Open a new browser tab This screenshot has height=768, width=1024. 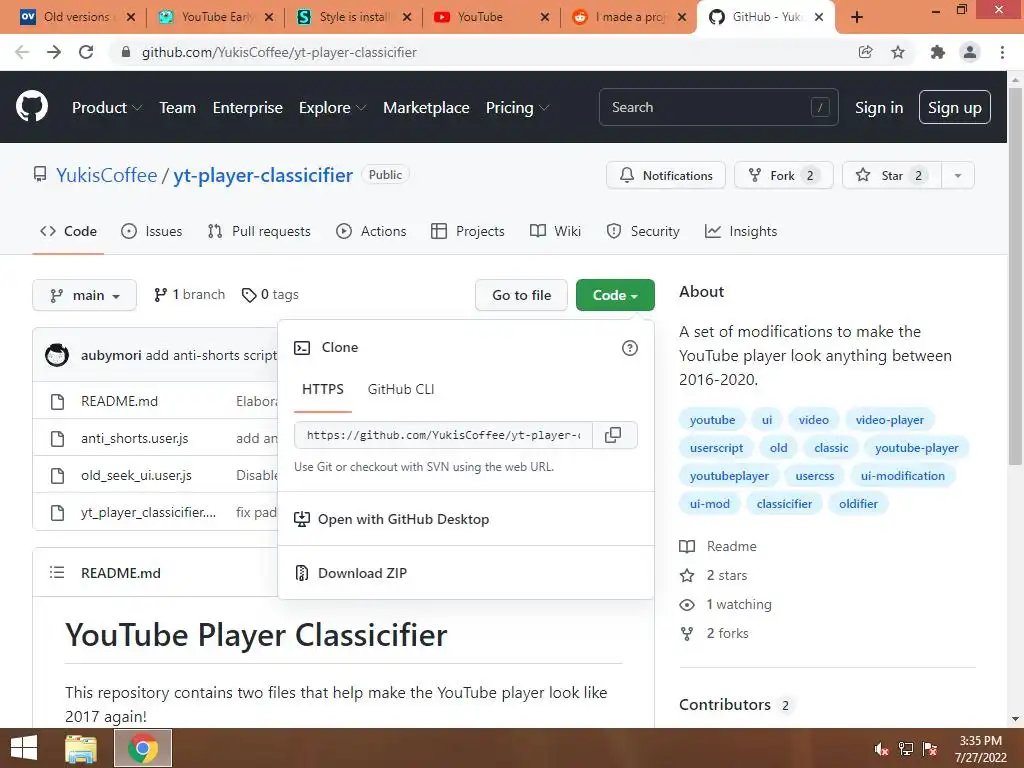point(857,17)
